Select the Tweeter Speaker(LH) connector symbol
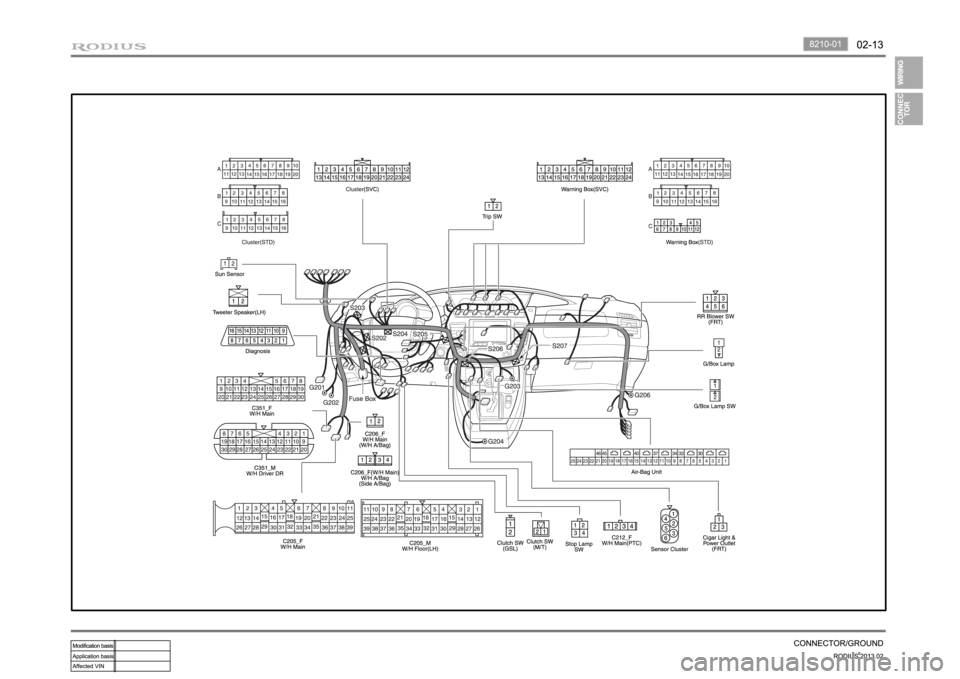The image size is (960, 679). (237, 296)
